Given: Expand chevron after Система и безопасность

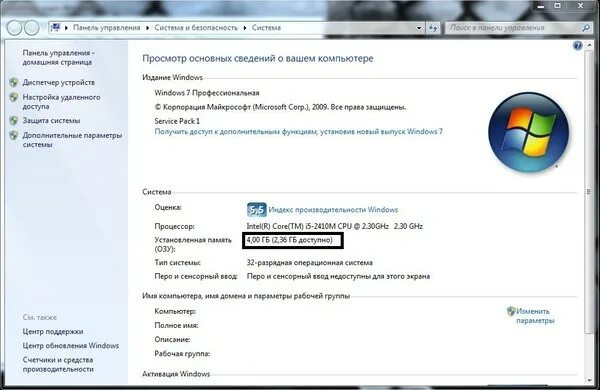Looking at the screenshot, I should [245, 28].
